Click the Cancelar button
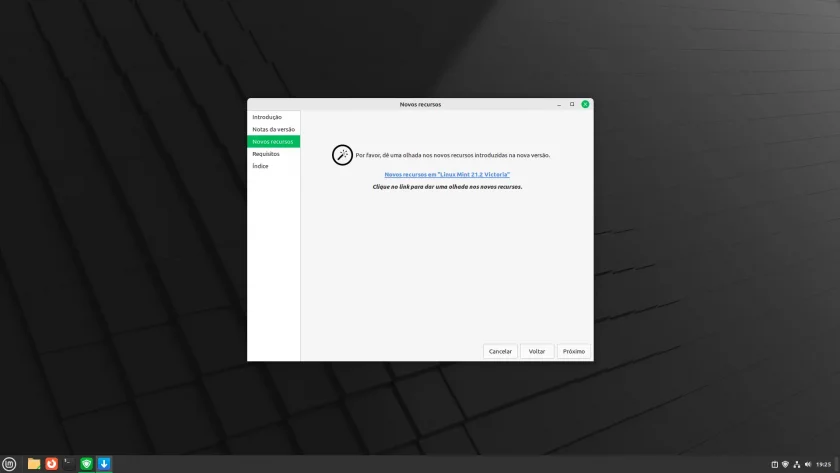 (x=500, y=351)
